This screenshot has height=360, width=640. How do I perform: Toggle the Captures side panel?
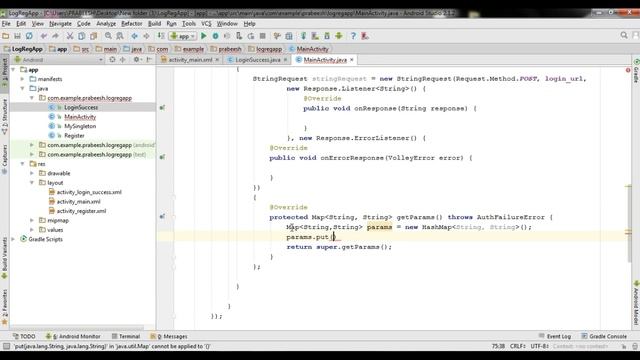coord(4,159)
